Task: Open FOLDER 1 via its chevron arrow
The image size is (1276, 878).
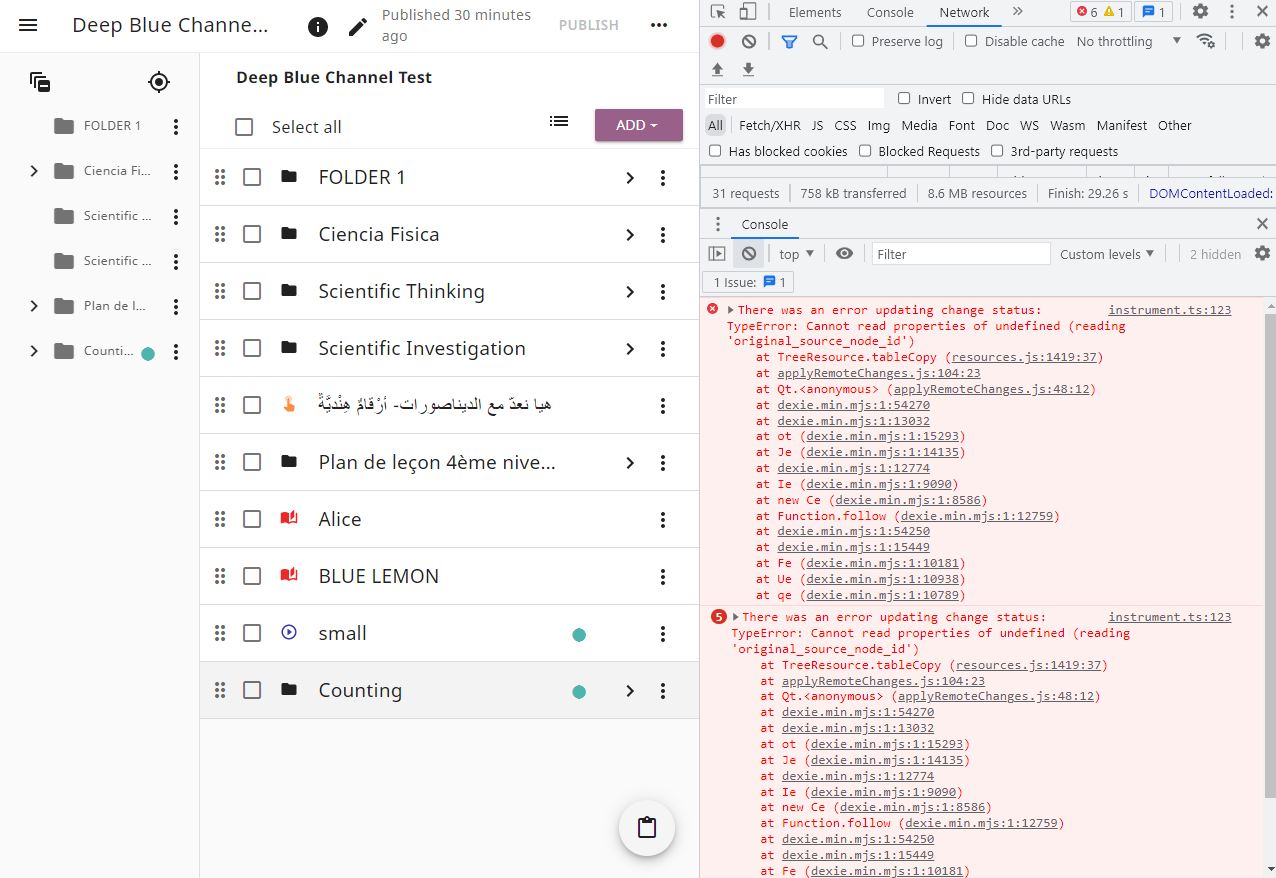Action: 630,177
